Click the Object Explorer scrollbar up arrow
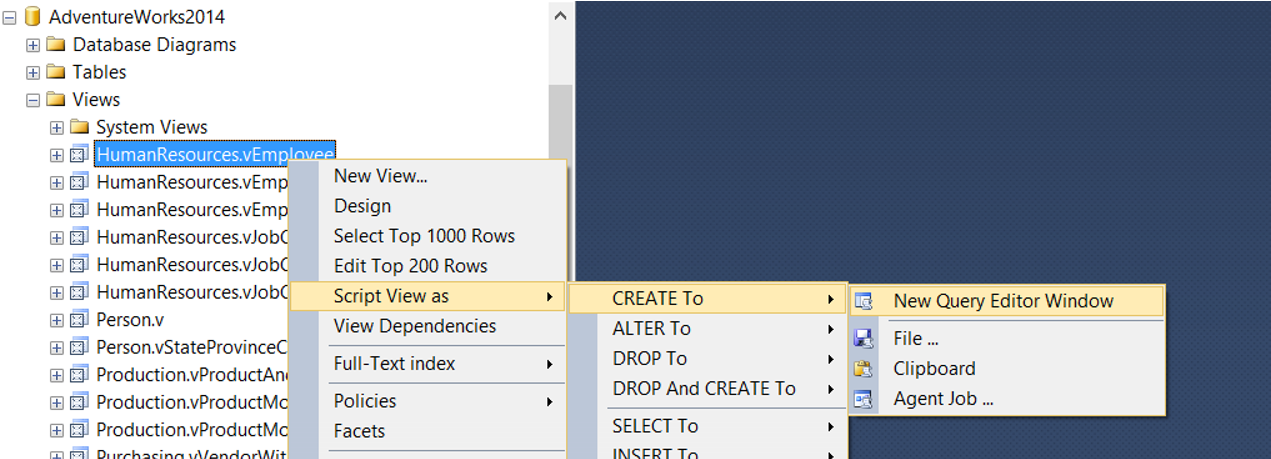 point(561,15)
